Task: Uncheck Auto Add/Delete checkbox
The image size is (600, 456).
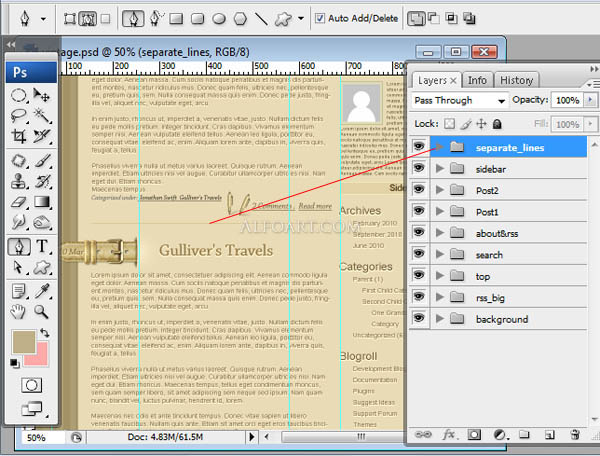Action: tap(320, 18)
